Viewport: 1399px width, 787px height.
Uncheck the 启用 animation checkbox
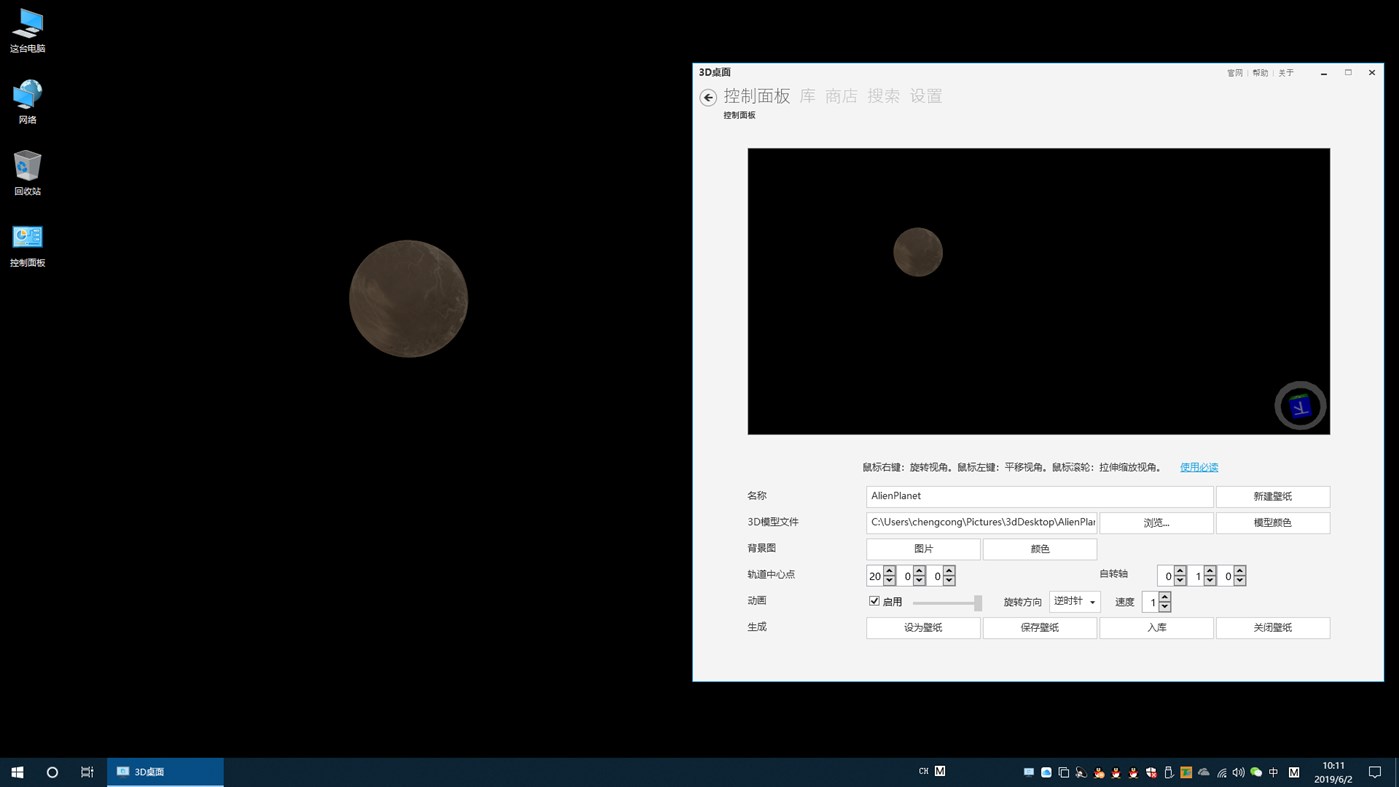[x=874, y=600]
